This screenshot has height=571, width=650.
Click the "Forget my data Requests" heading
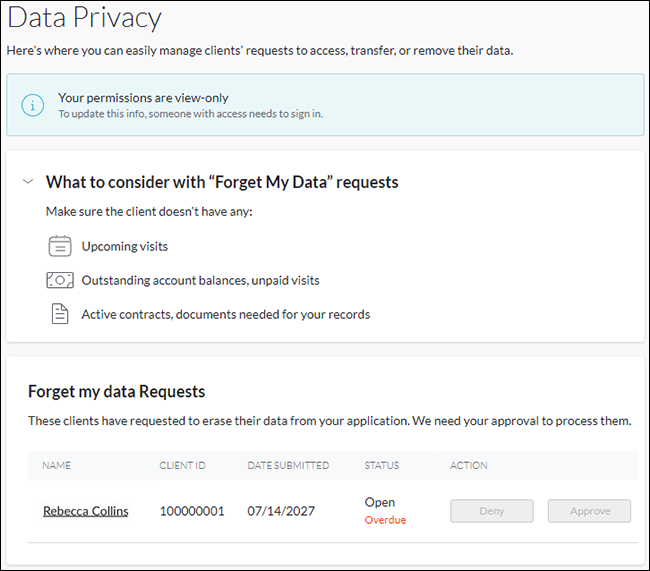(116, 391)
